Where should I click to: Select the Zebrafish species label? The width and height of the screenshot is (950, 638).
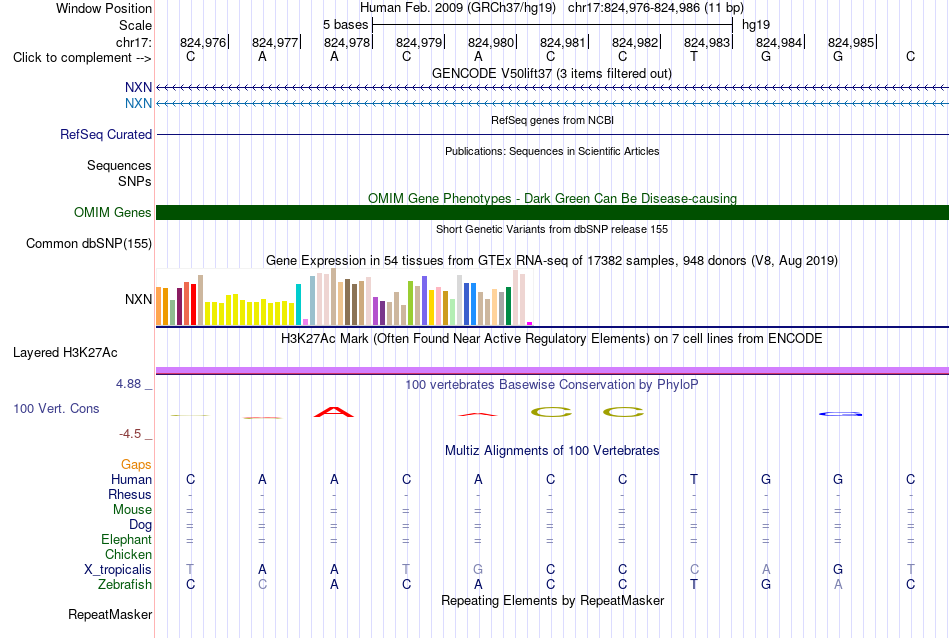[x=125, y=585]
